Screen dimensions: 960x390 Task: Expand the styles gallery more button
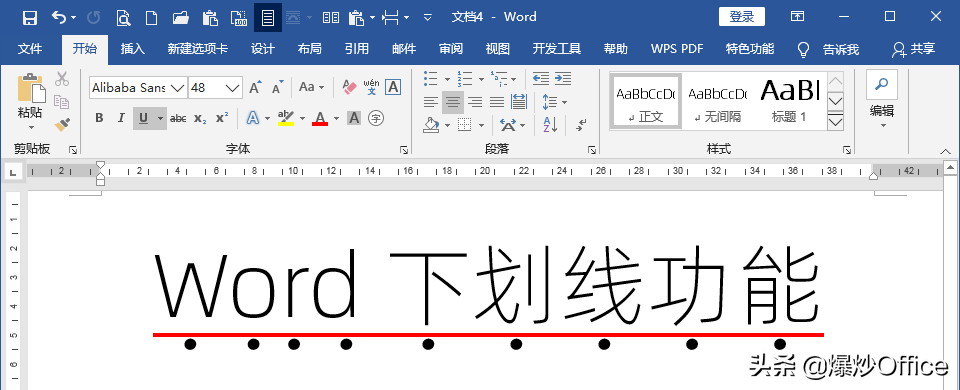click(835, 122)
